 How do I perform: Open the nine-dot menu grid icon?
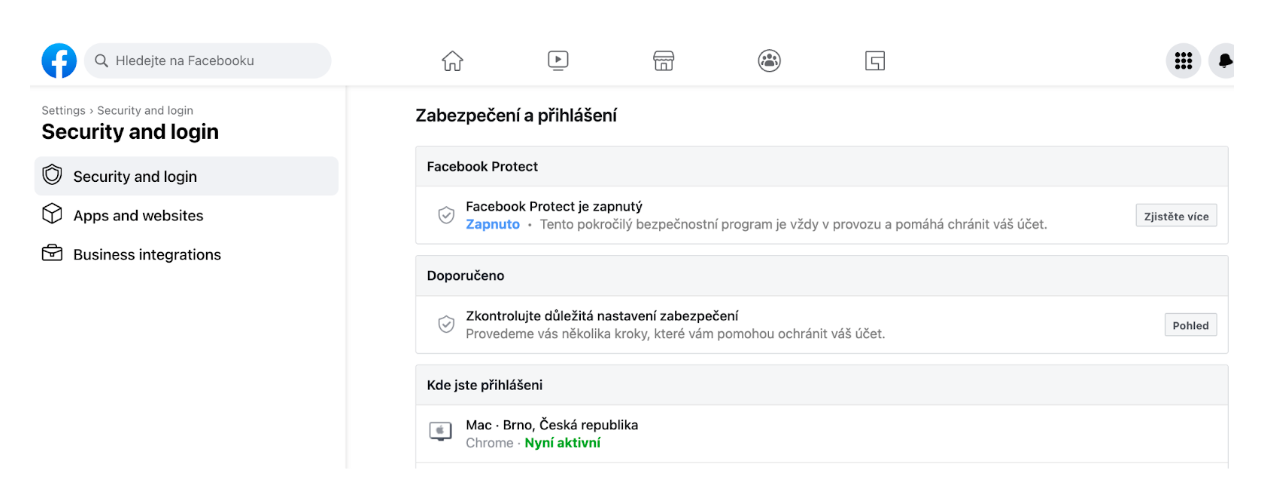tap(1183, 61)
